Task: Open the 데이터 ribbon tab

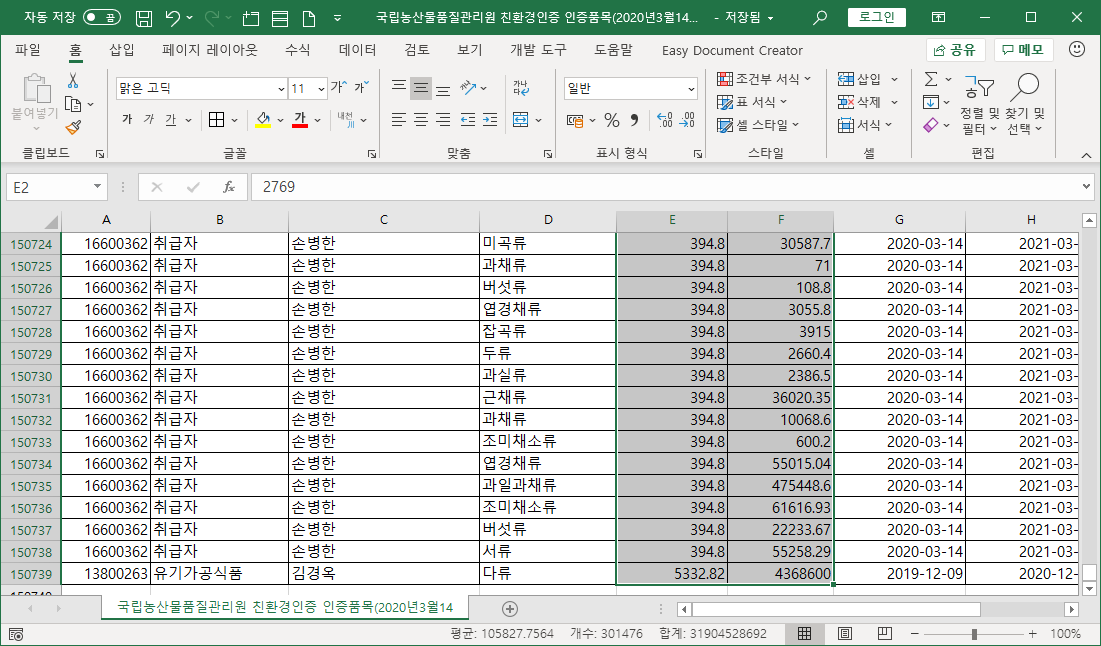Action: coord(357,50)
